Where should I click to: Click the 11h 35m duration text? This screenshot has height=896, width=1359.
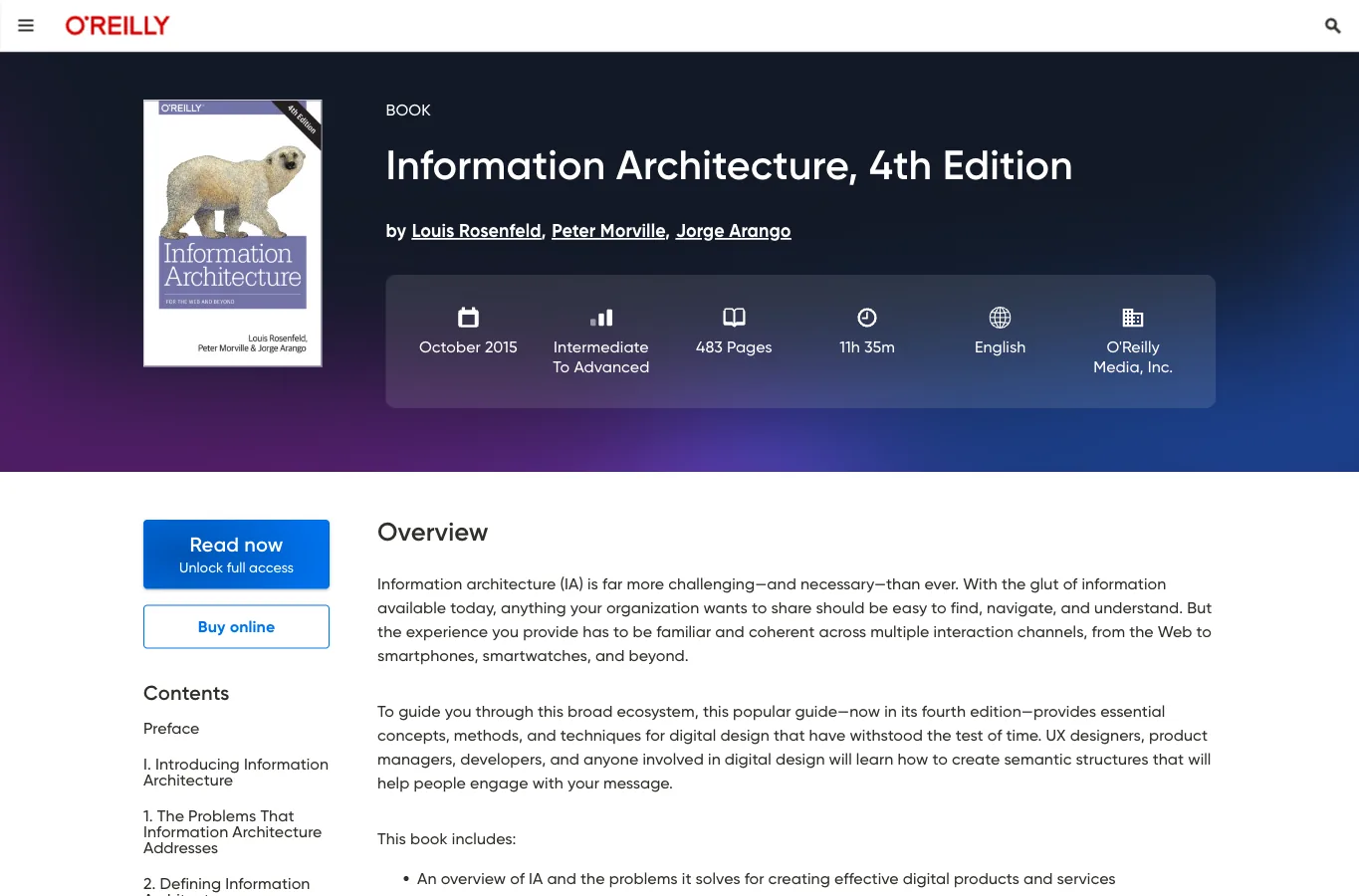click(867, 347)
